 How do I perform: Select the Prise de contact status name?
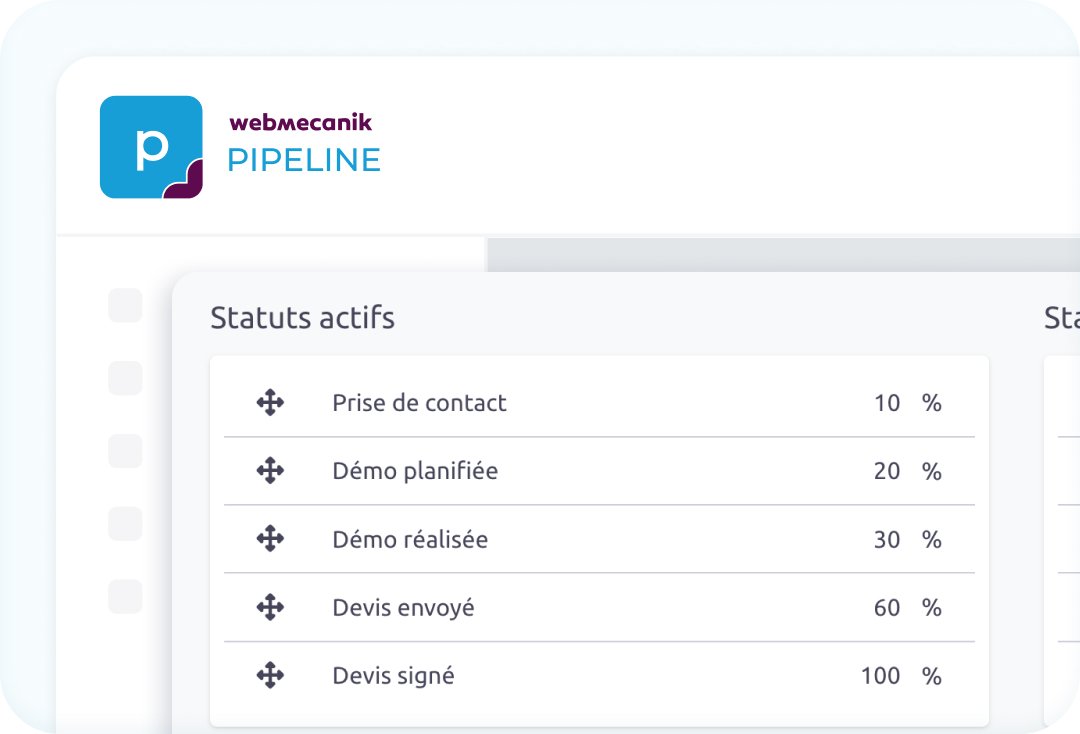(x=419, y=403)
